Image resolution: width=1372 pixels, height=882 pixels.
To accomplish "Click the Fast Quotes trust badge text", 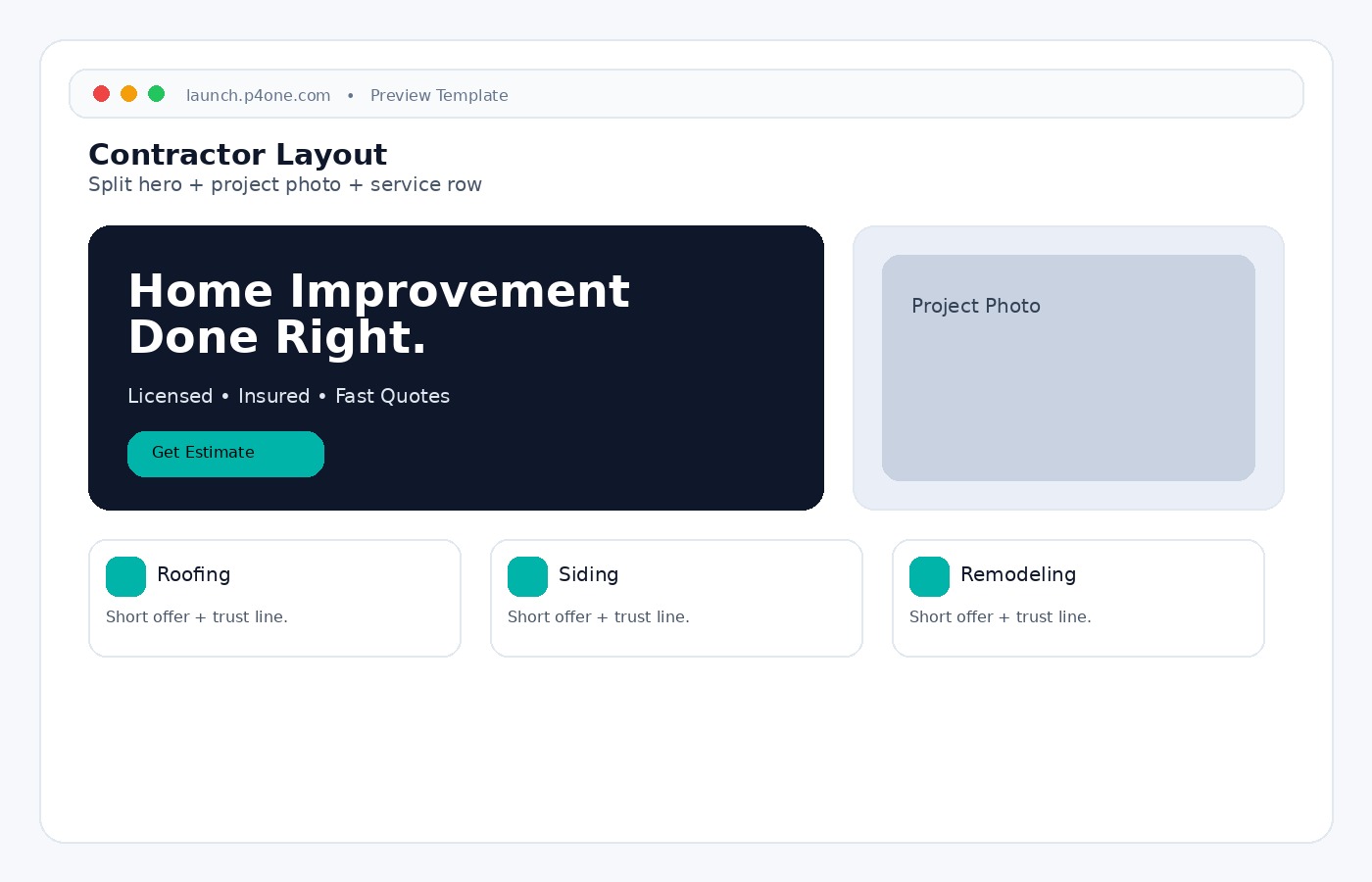I will 392,396.
